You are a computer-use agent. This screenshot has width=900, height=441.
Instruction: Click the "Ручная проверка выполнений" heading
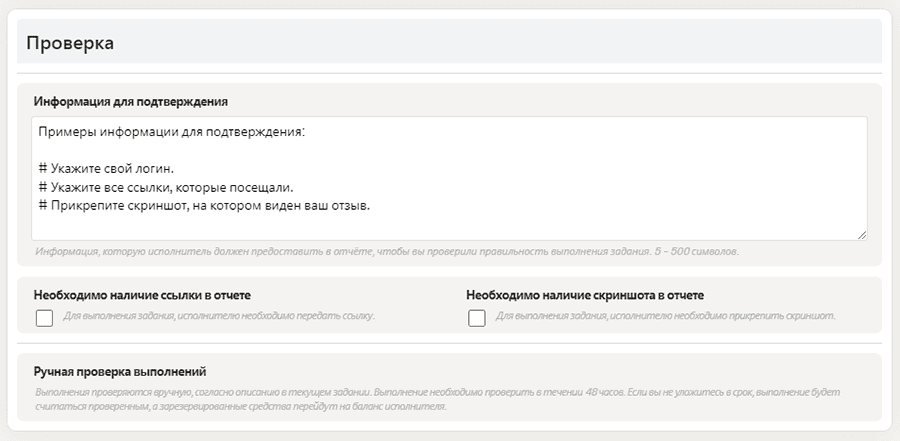(x=120, y=372)
